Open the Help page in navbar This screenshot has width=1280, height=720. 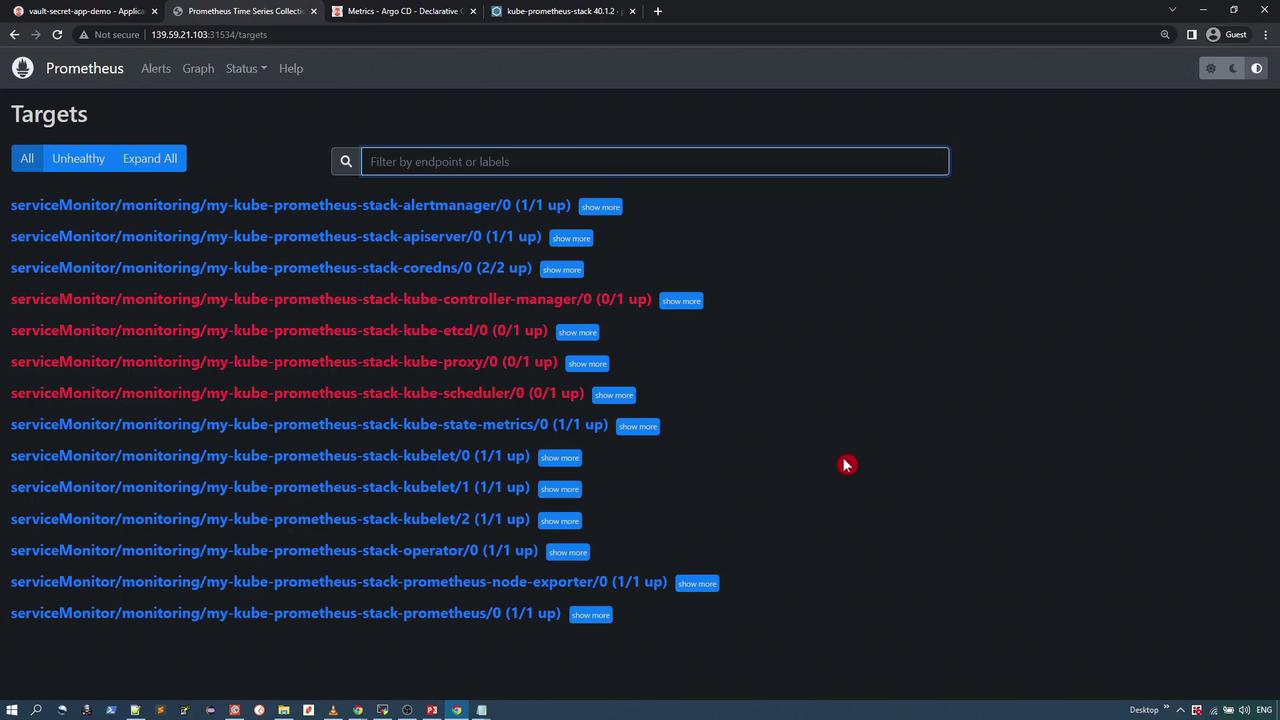291,68
